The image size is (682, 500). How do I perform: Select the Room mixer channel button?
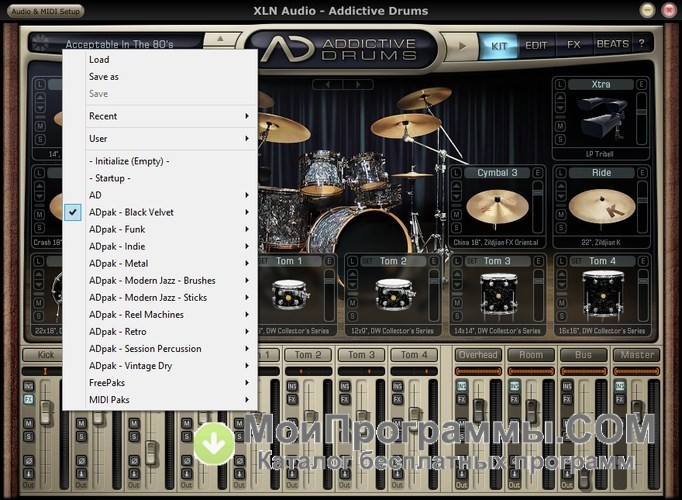tap(531, 355)
